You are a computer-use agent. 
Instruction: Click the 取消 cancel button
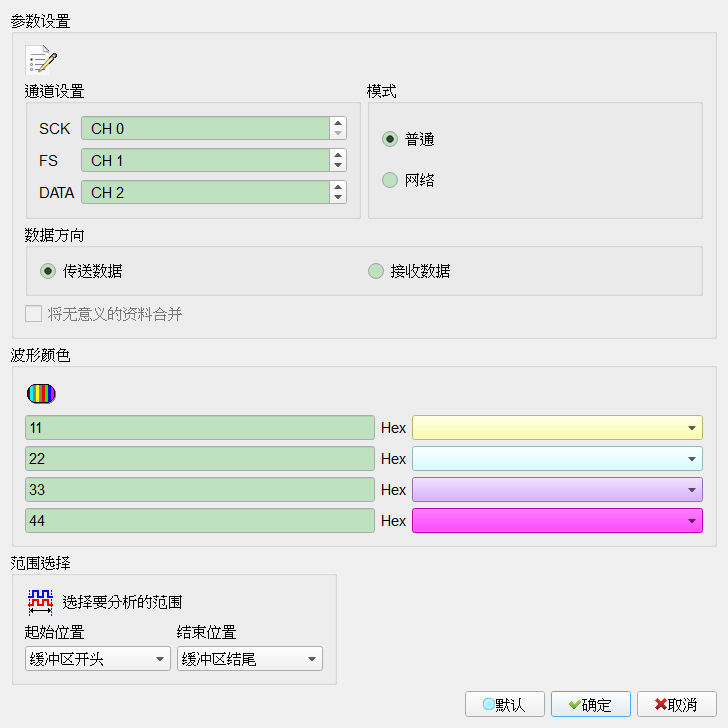tap(676, 704)
